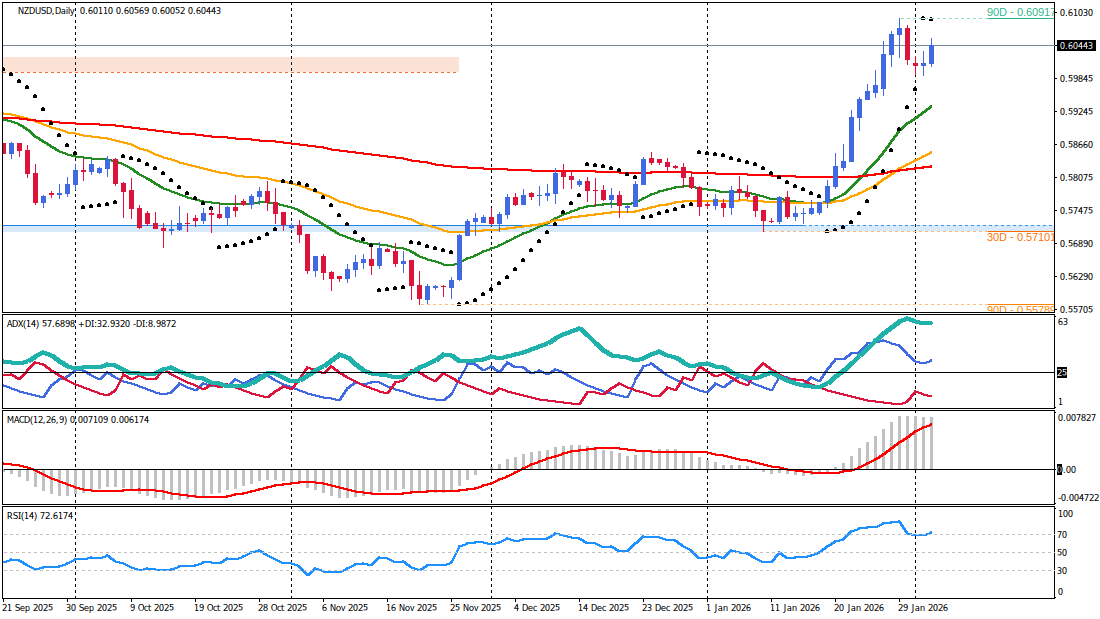Click the 30D - 0.57101 level label
The width and height of the screenshot is (1100, 619).
tap(1020, 237)
